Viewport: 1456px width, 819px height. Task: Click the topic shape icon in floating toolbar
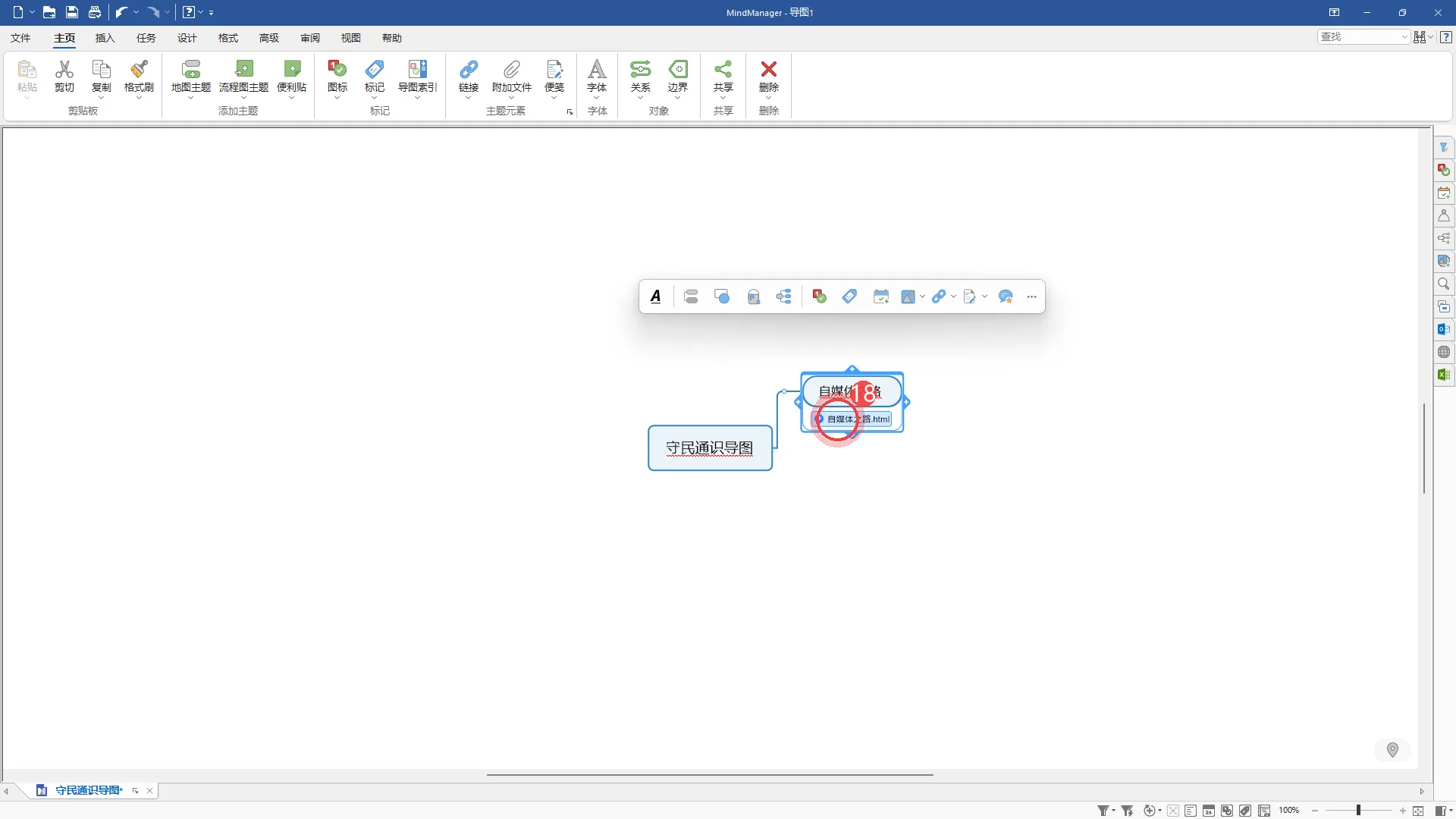point(722,297)
